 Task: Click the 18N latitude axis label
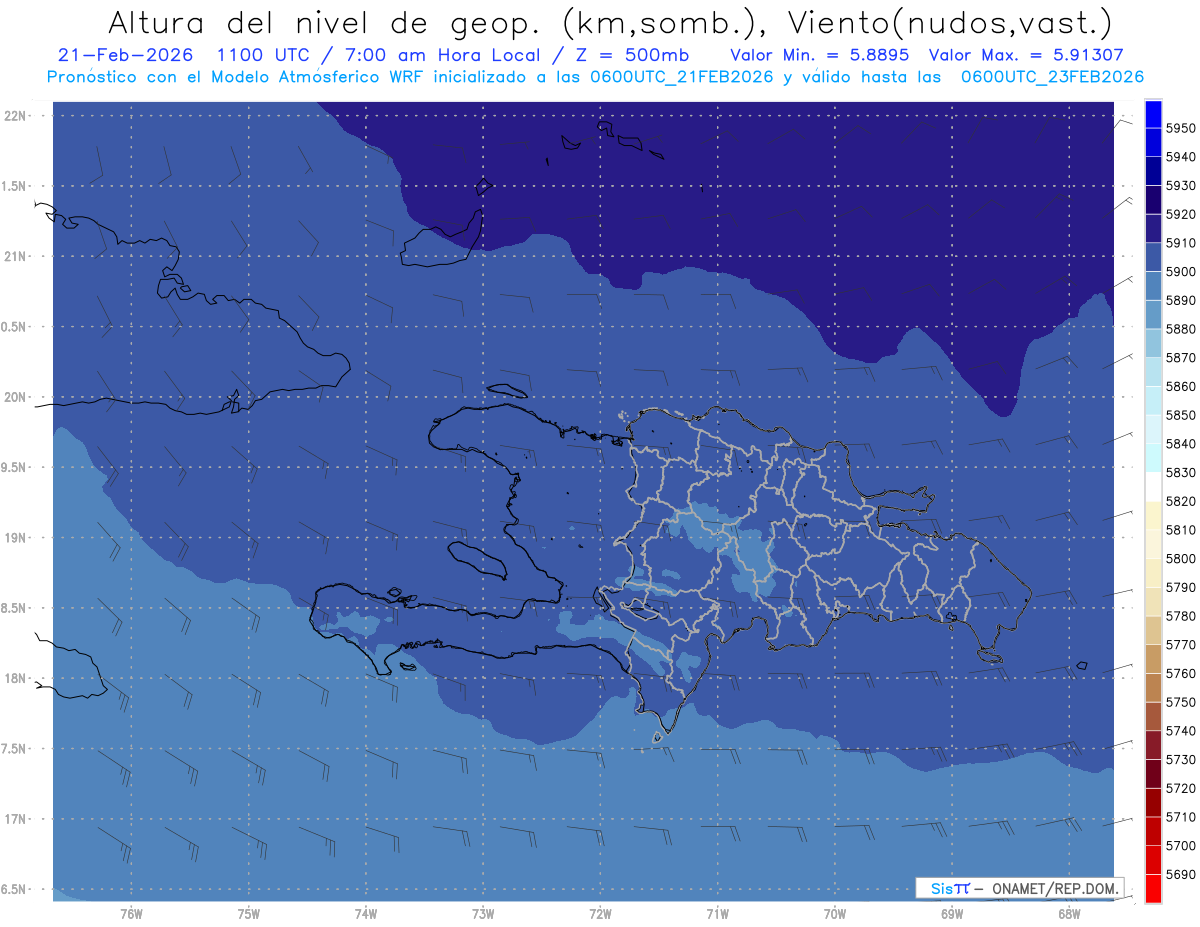(x=14, y=678)
